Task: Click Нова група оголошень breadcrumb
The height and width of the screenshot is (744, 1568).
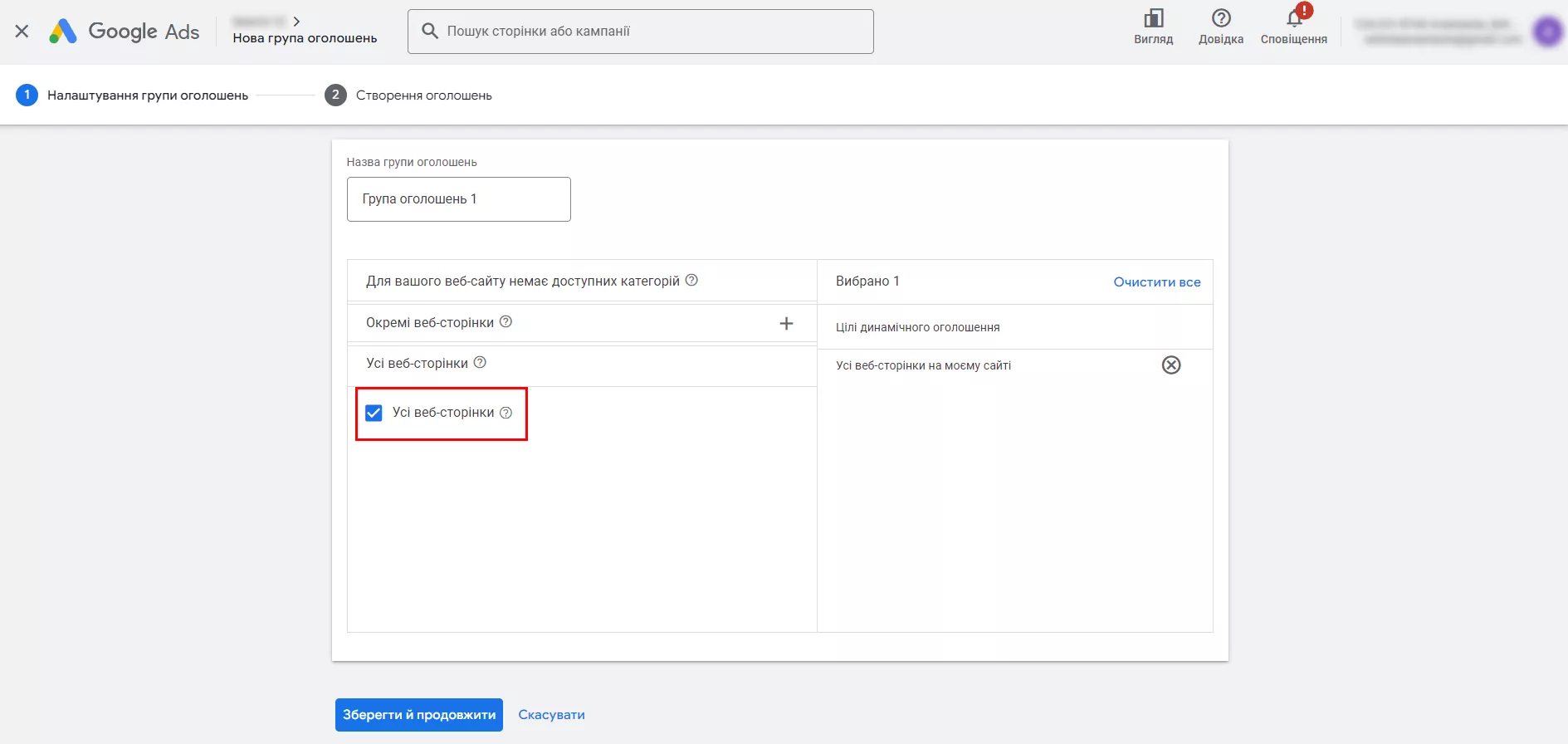Action: click(305, 38)
